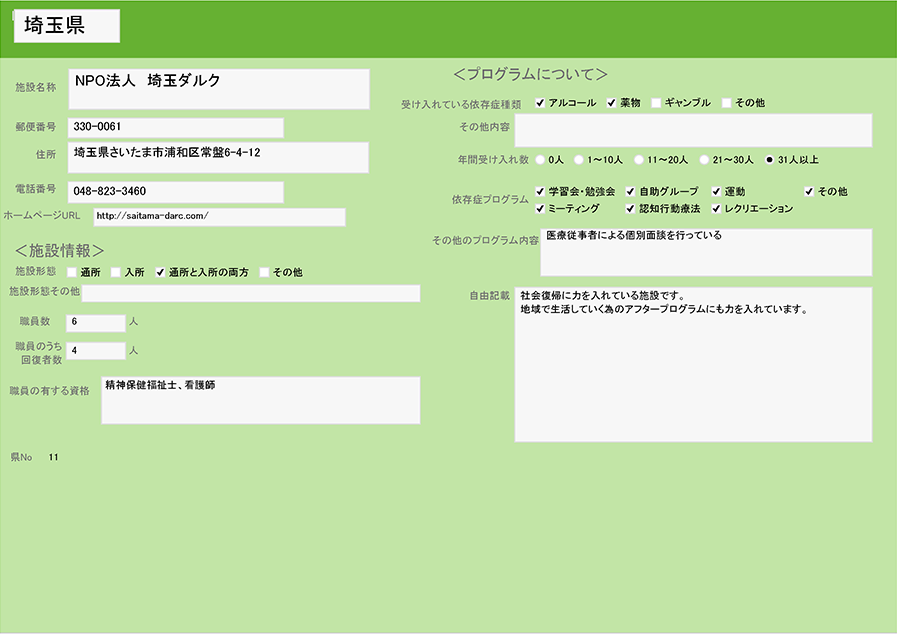Image resolution: width=897 pixels, height=634 pixels.
Task: Check the 通所 facility type checkbox
Action: [x=72, y=272]
